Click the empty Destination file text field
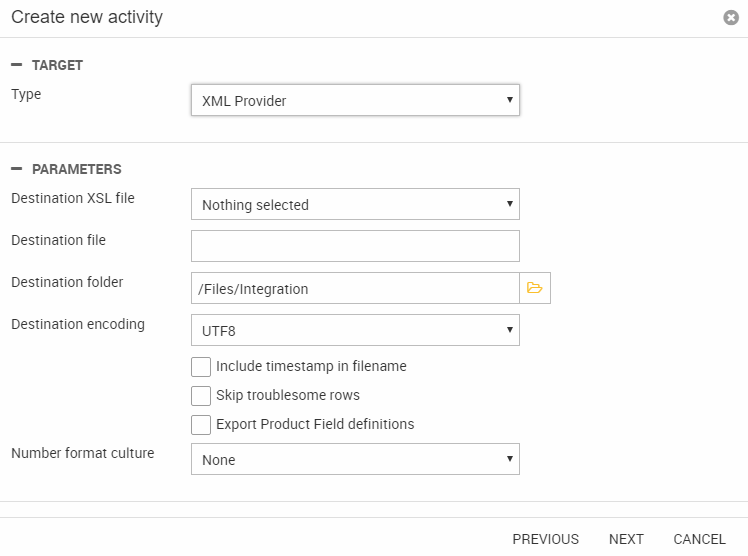Image resolution: width=748 pixels, height=556 pixels. pos(355,246)
